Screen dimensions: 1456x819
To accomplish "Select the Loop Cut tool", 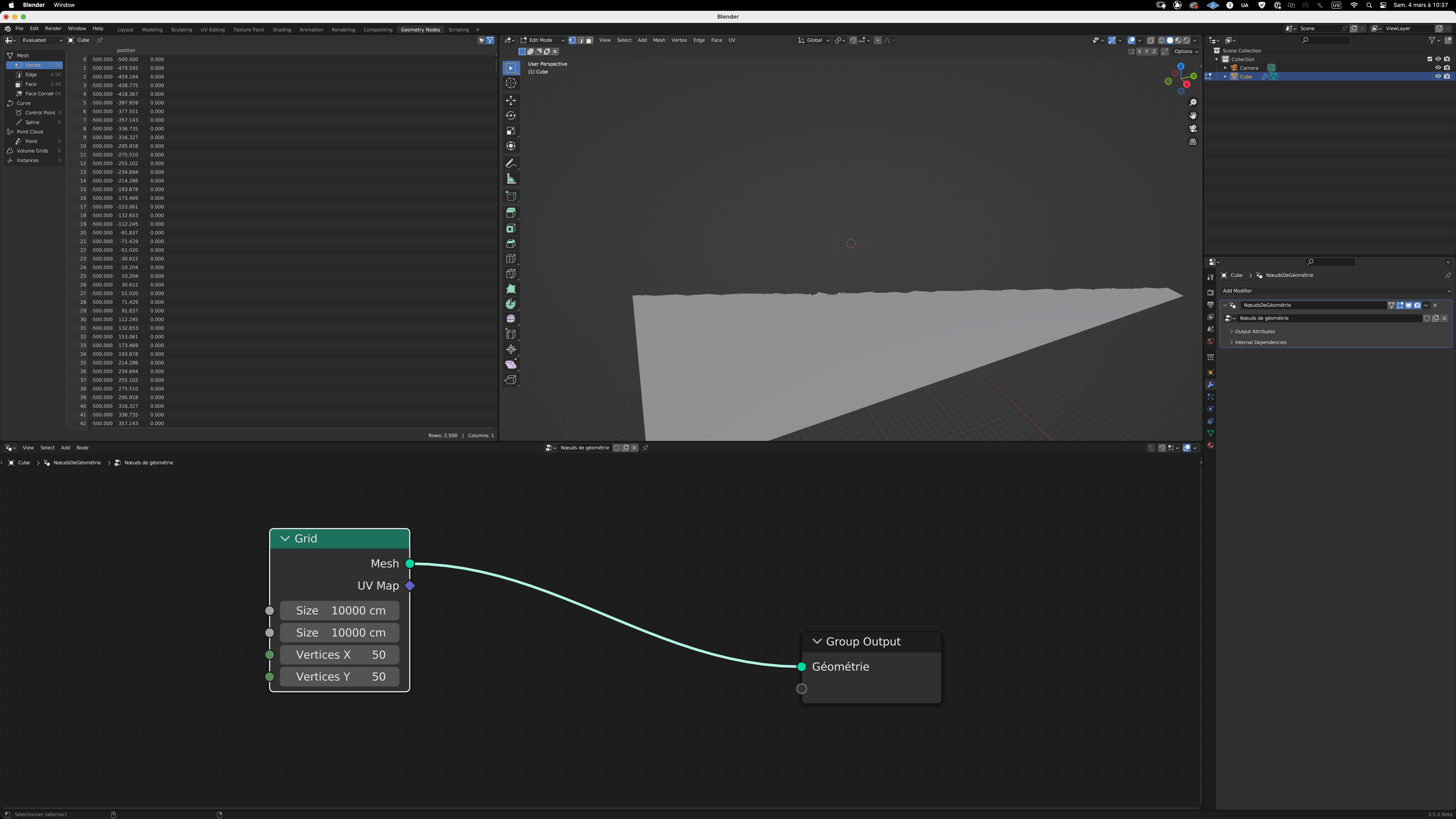I will 511,259.
